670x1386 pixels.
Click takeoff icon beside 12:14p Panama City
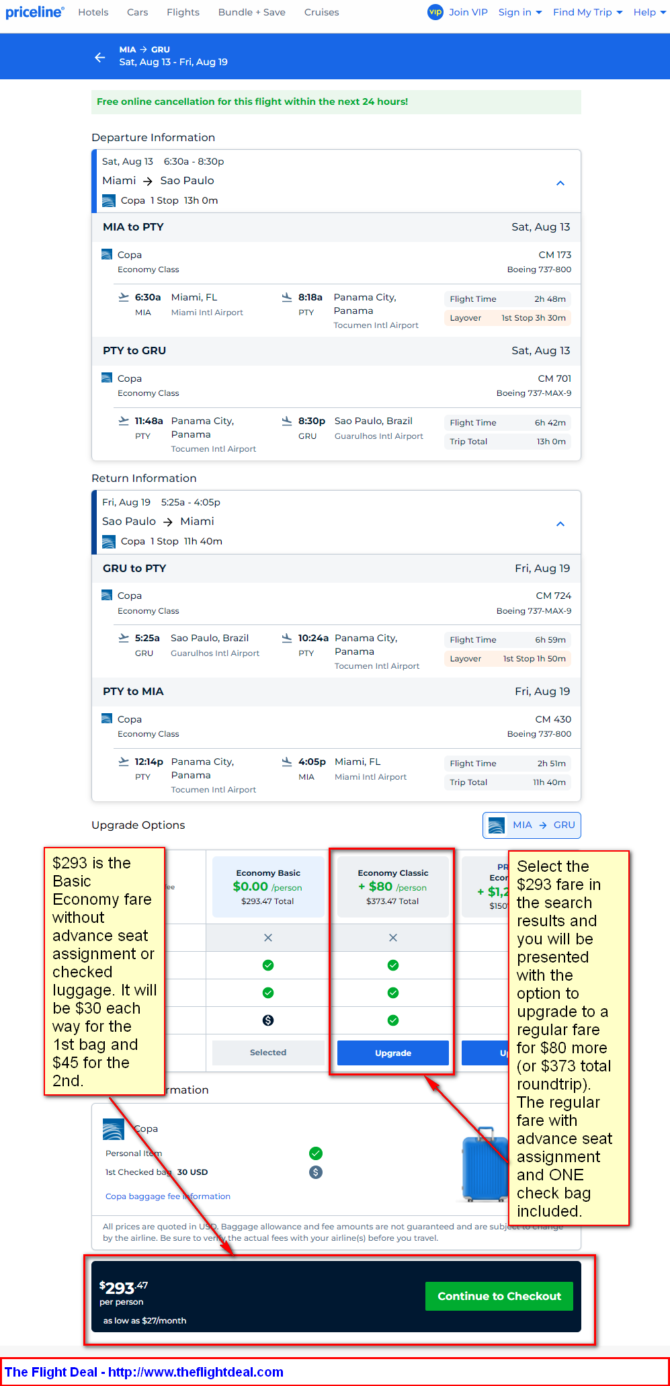(x=124, y=762)
